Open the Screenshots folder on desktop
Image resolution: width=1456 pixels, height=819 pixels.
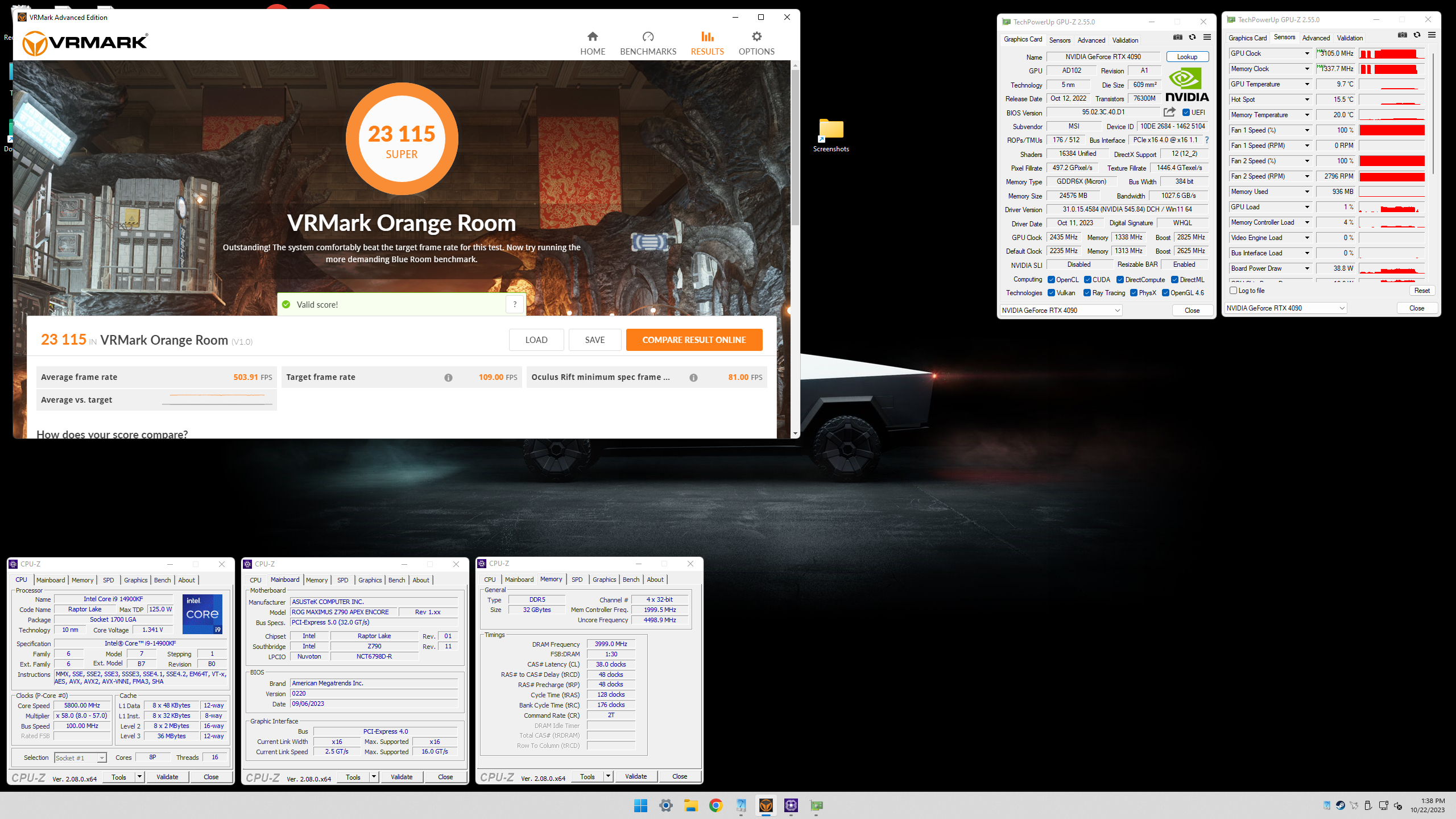[831, 135]
